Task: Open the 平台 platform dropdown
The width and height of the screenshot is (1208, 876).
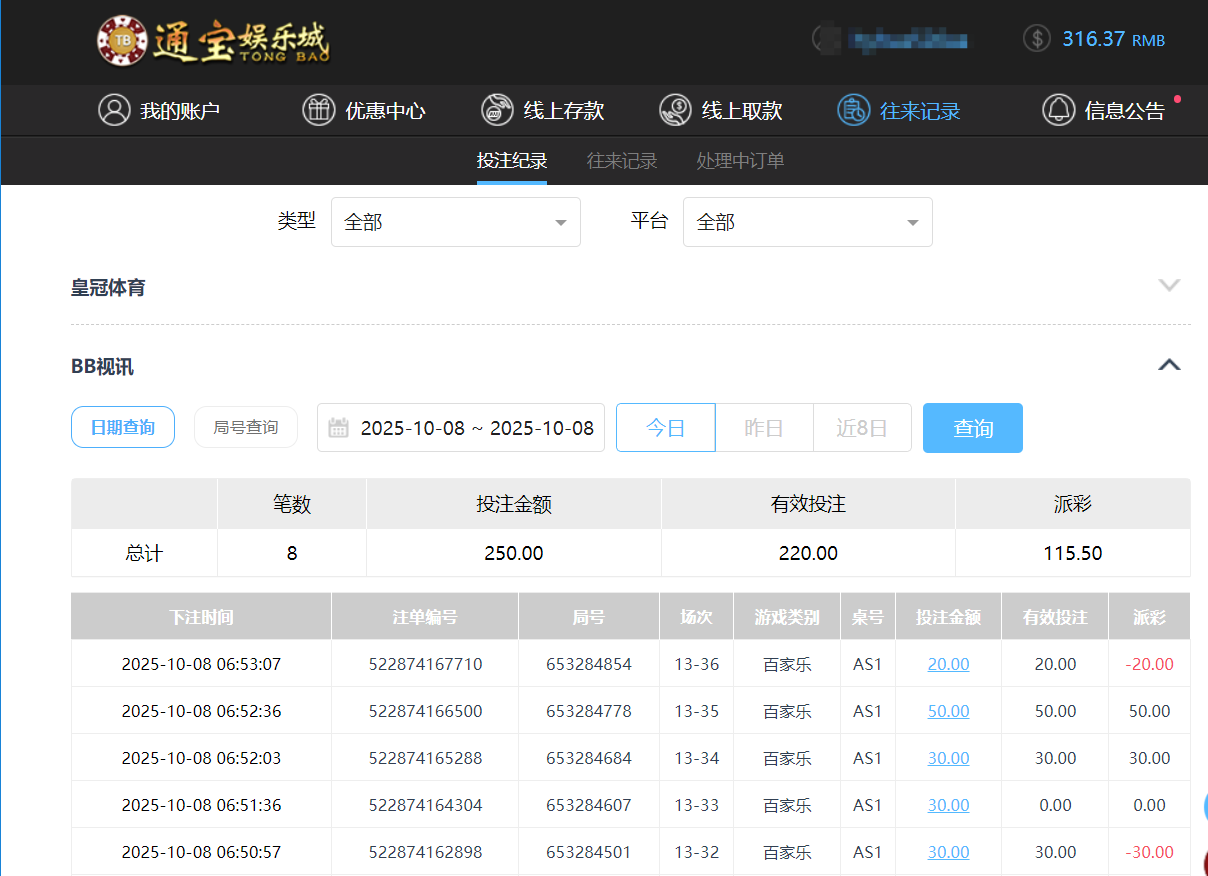Action: [807, 221]
